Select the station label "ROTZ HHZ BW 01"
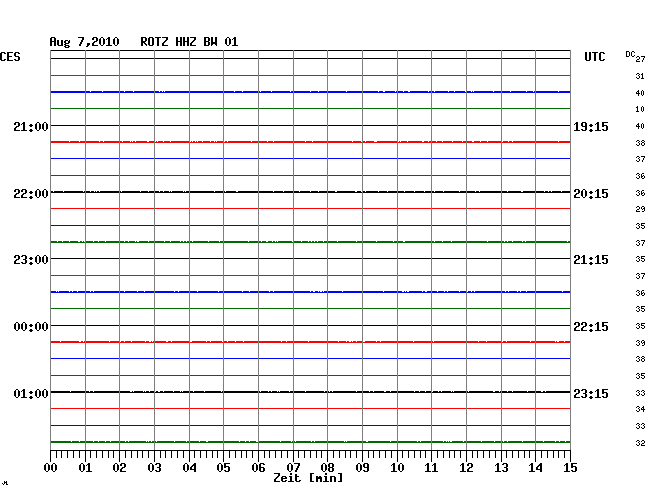Image resolution: width=650 pixels, height=494 pixels. click(x=189, y=42)
